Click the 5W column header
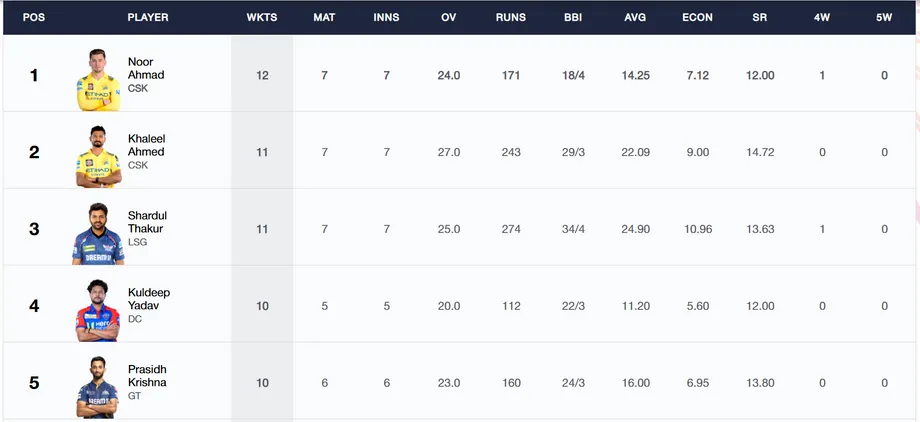This screenshot has width=920, height=422. point(884,18)
